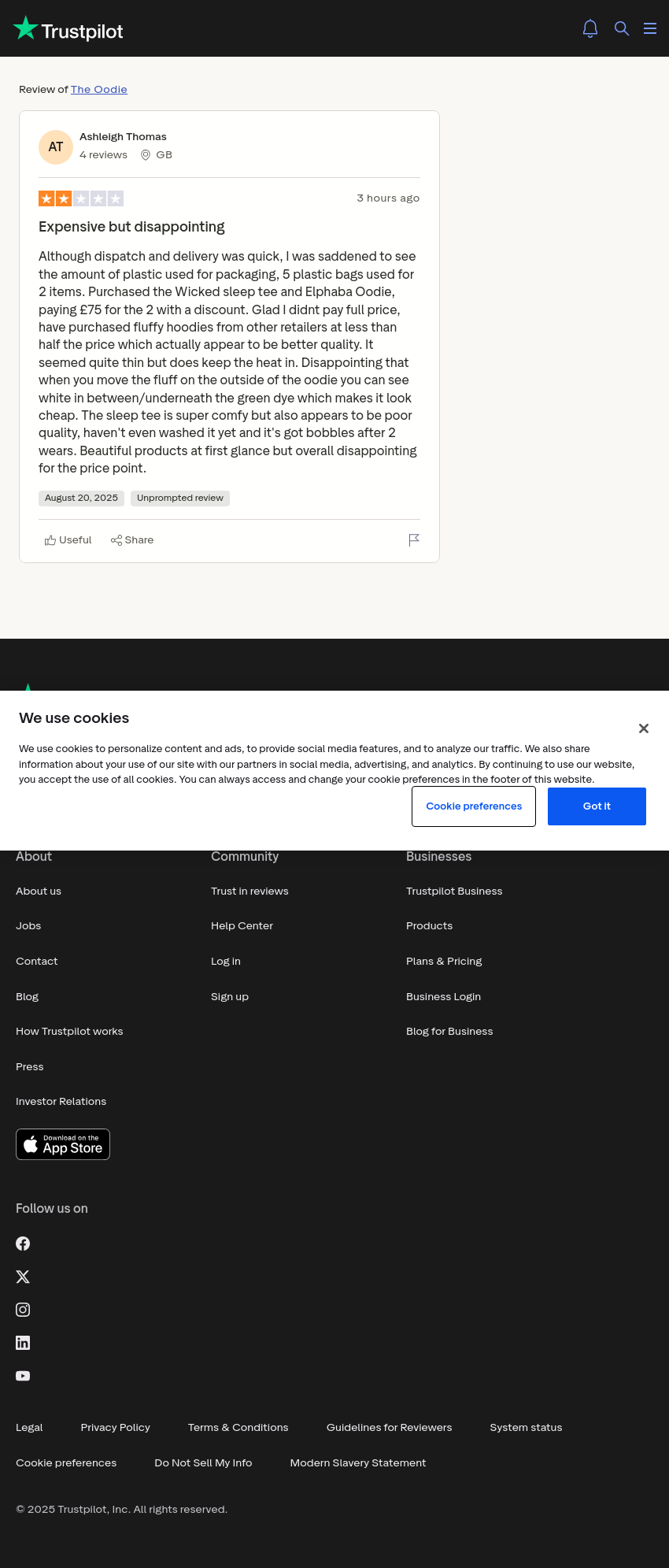Open the Privacy Policy link
Viewport: 669px width, 1568px height.
[x=116, y=1428]
